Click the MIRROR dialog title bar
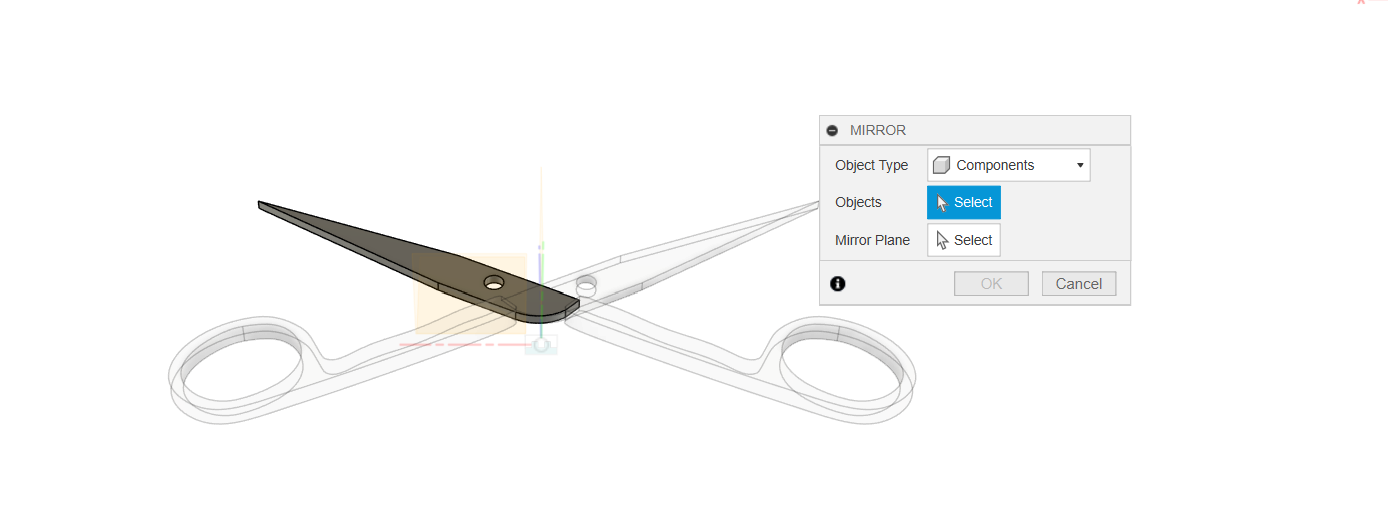This screenshot has height=521, width=1388. [975, 131]
